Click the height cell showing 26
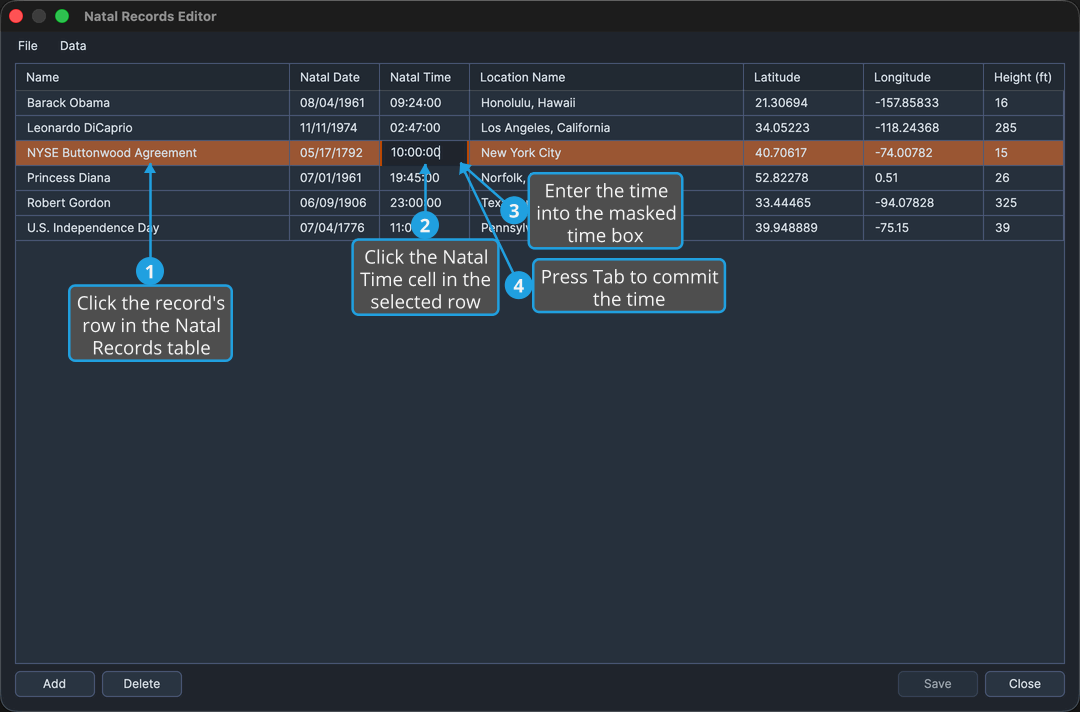 coord(1024,178)
